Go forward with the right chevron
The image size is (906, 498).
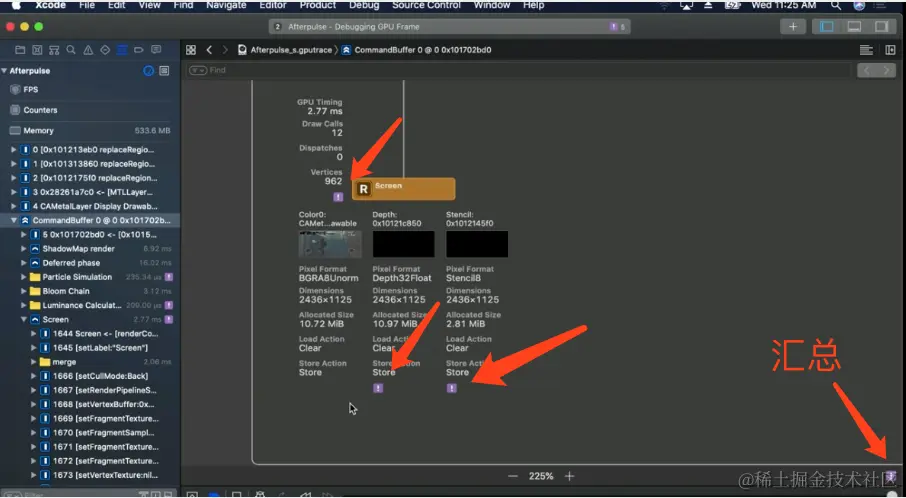point(225,50)
